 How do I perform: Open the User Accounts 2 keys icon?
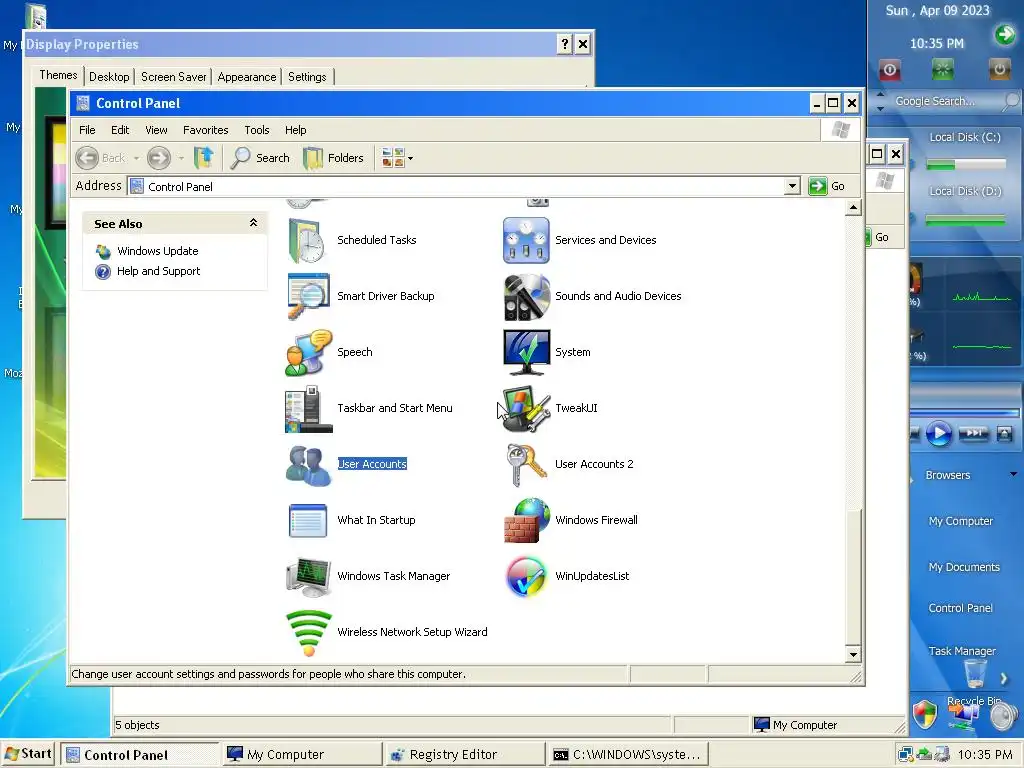(x=526, y=465)
